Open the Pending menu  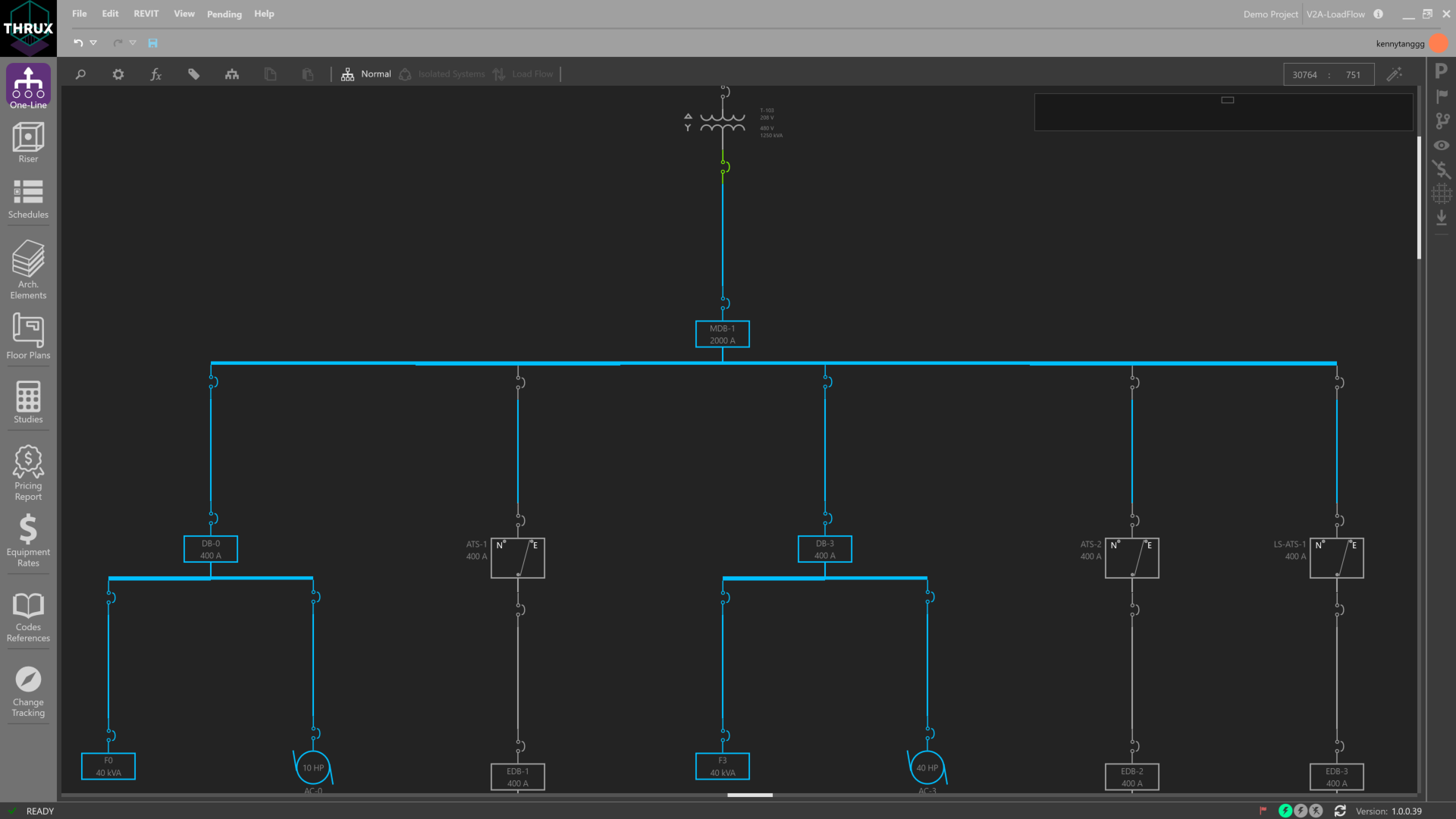[x=224, y=14]
